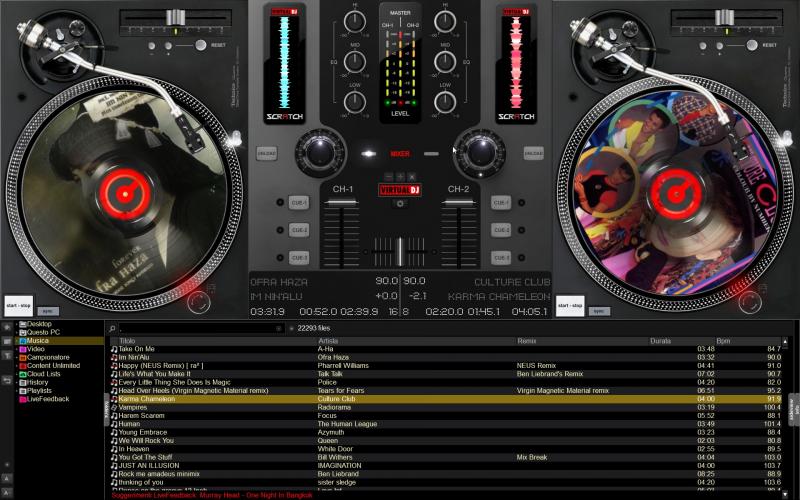Unload the right deck track
Viewport: 800px width, 500px height.
pos(534,153)
